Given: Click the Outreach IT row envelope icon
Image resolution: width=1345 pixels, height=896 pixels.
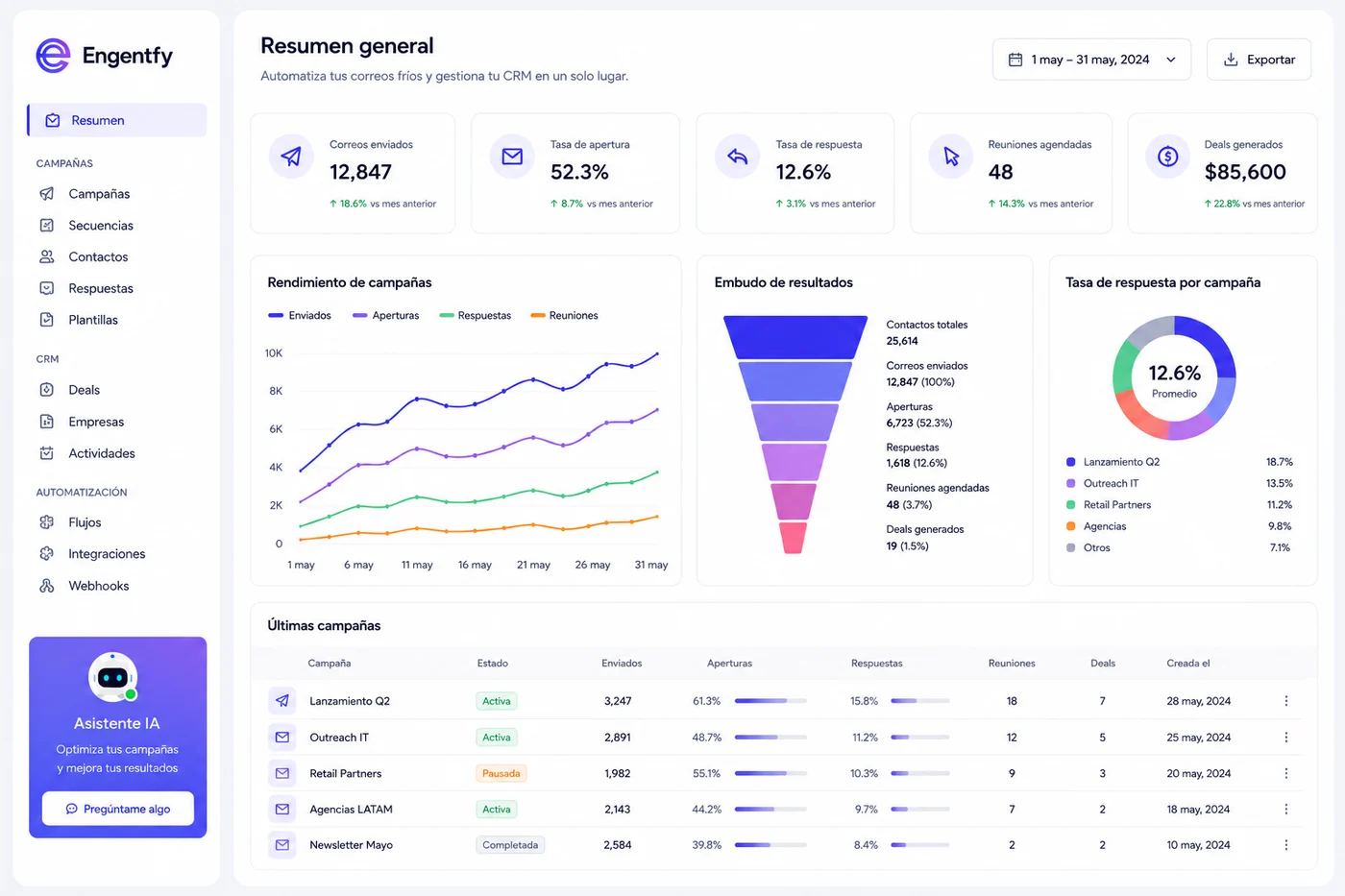Looking at the screenshot, I should pyautogui.click(x=282, y=738).
